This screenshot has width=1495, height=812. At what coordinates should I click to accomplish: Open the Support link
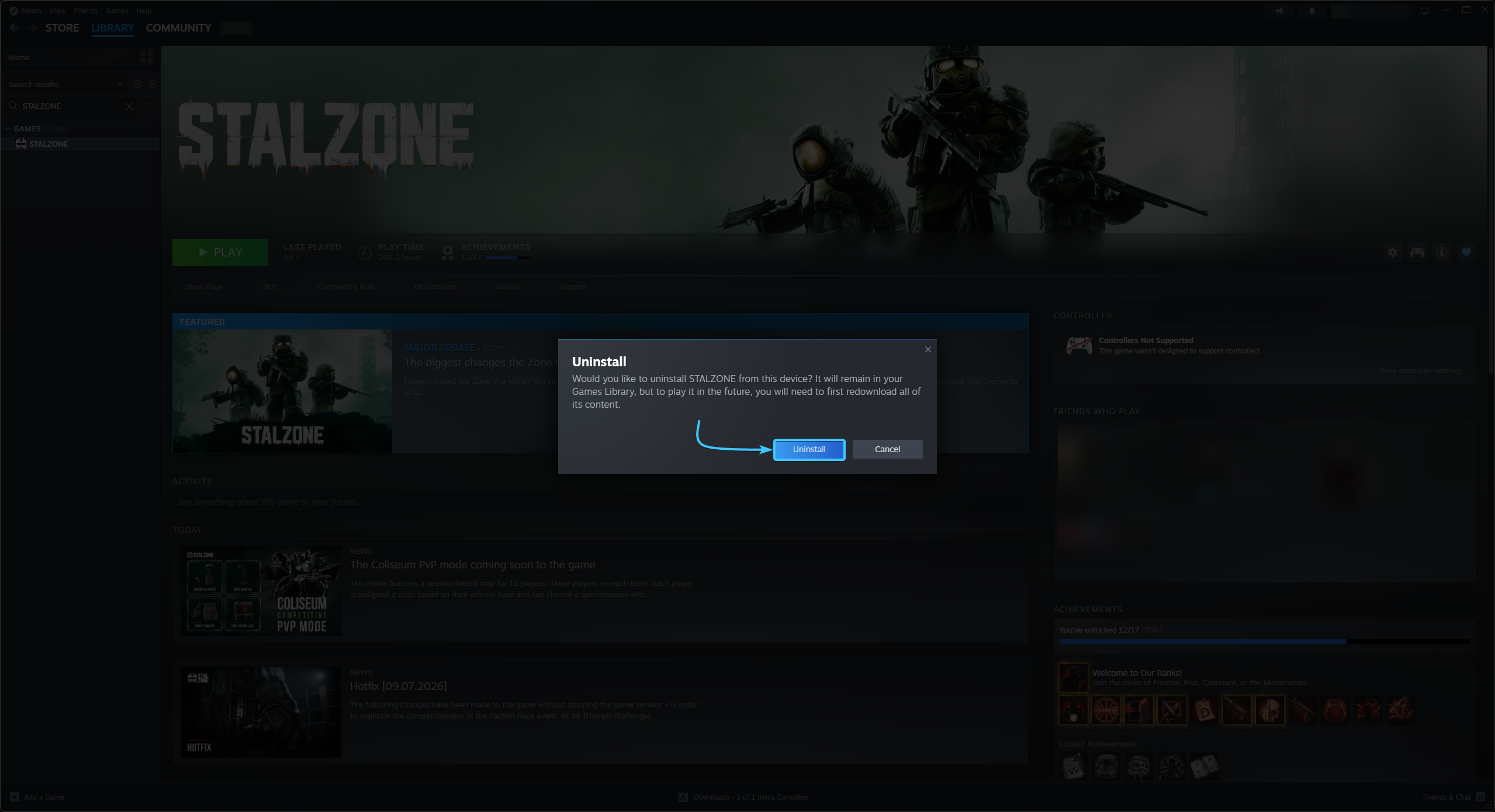pyautogui.click(x=572, y=286)
